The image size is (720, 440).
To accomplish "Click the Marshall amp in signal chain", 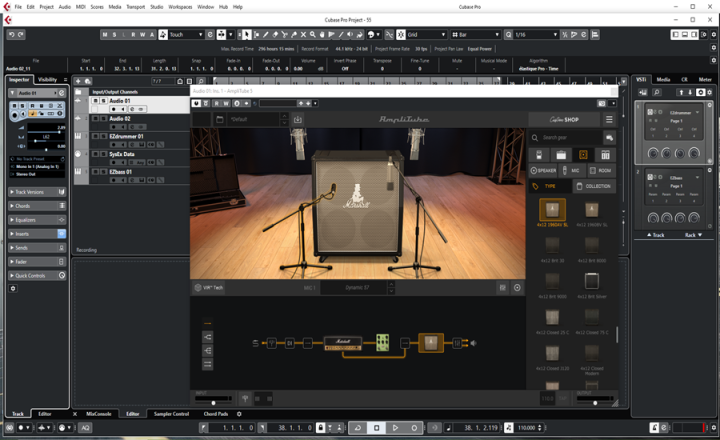I will (x=343, y=344).
